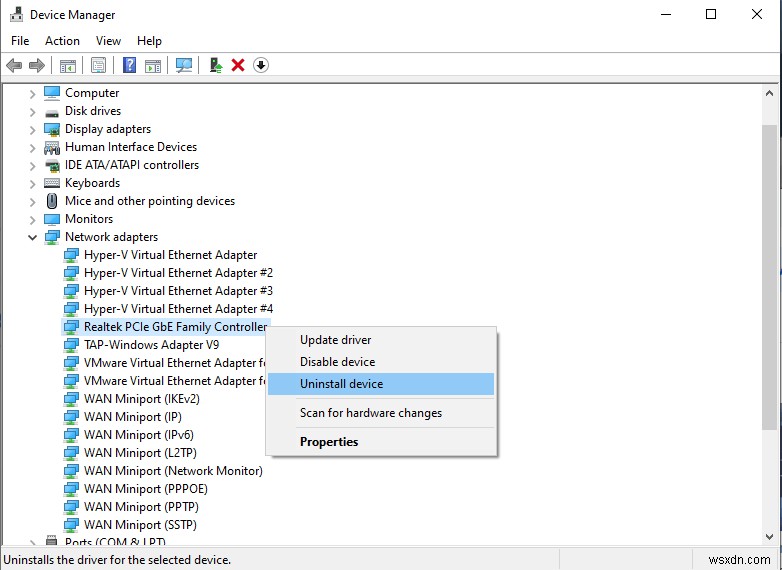Open the File menu
The height and width of the screenshot is (570, 782).
(x=20, y=41)
